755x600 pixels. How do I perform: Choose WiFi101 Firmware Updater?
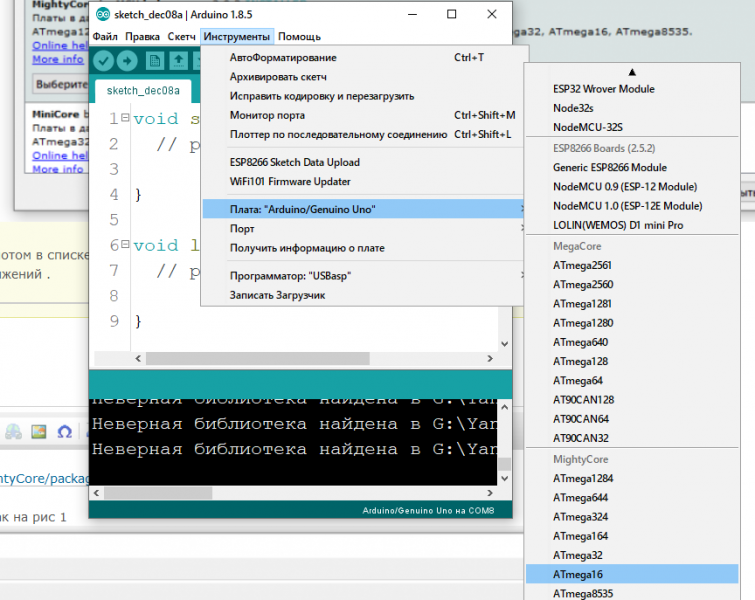pos(363,182)
